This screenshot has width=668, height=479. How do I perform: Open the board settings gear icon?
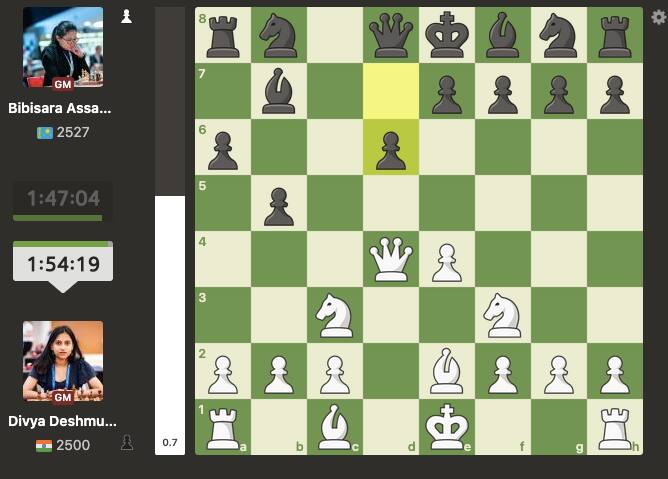[659, 17]
